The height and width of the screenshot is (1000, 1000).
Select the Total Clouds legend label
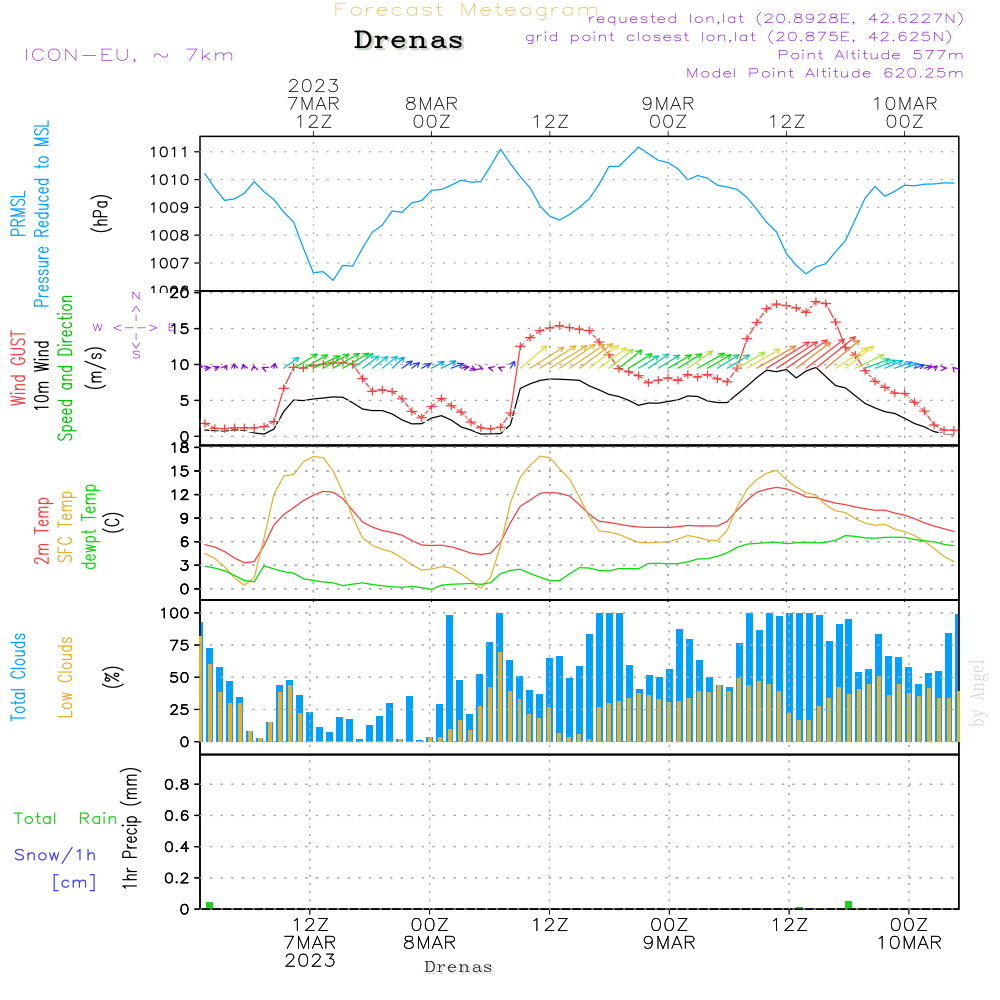18,677
